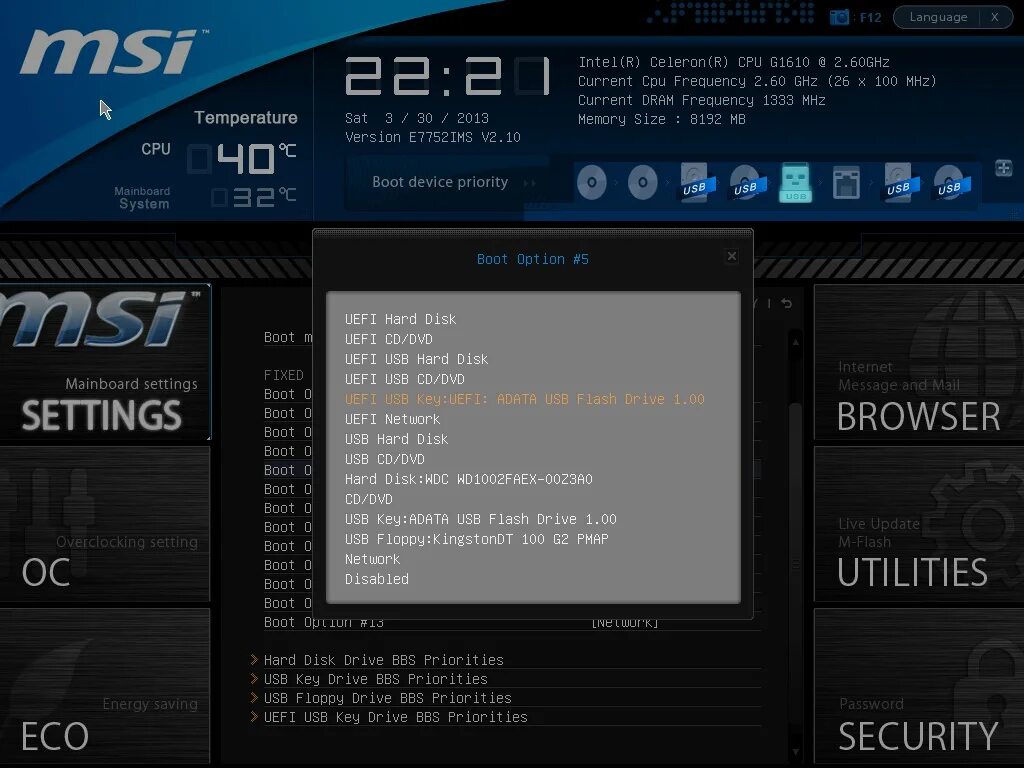Close the Boot Option #5 dialog
Screen dimensions: 1024x768
coord(732,256)
